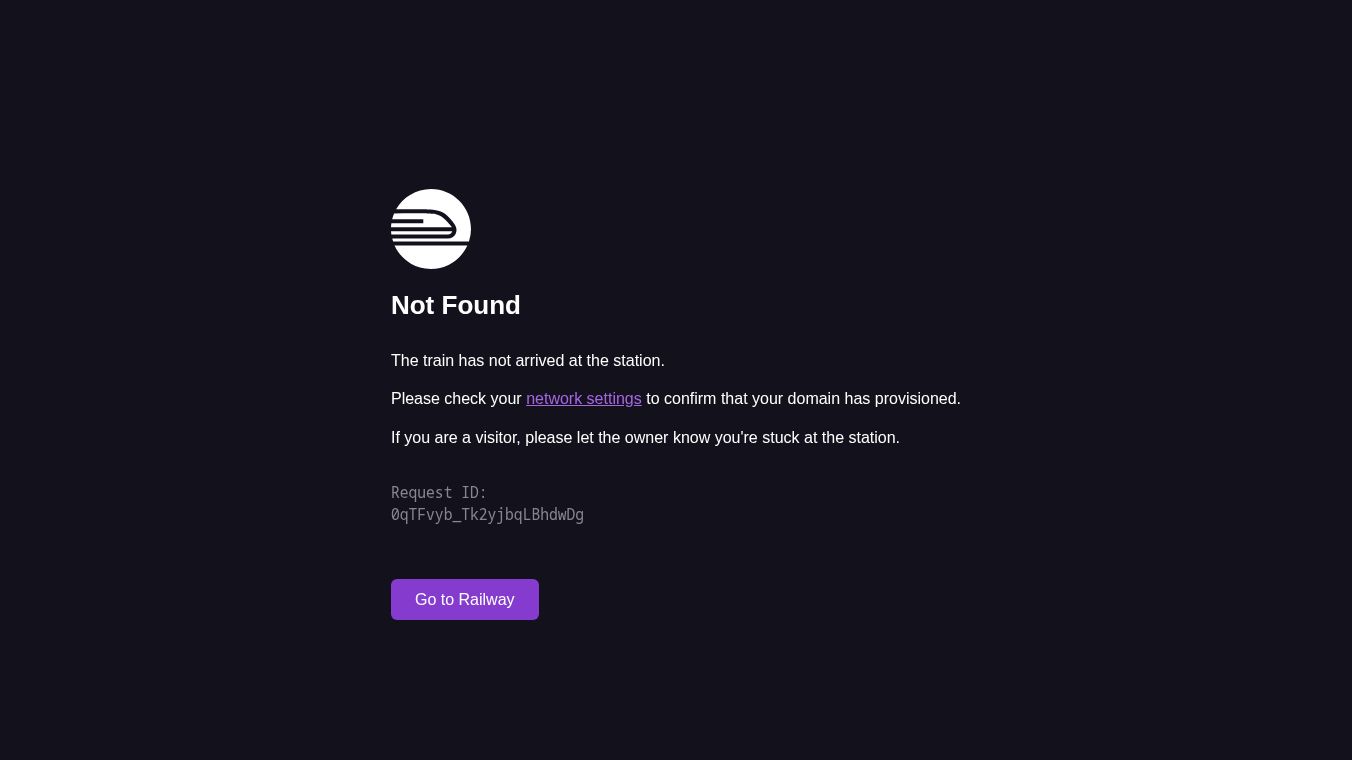Click the request ID value 0qTFvyb_Tk2yjbqLBhdwDg
Viewport: 1352px width, 760px height.
tap(487, 515)
